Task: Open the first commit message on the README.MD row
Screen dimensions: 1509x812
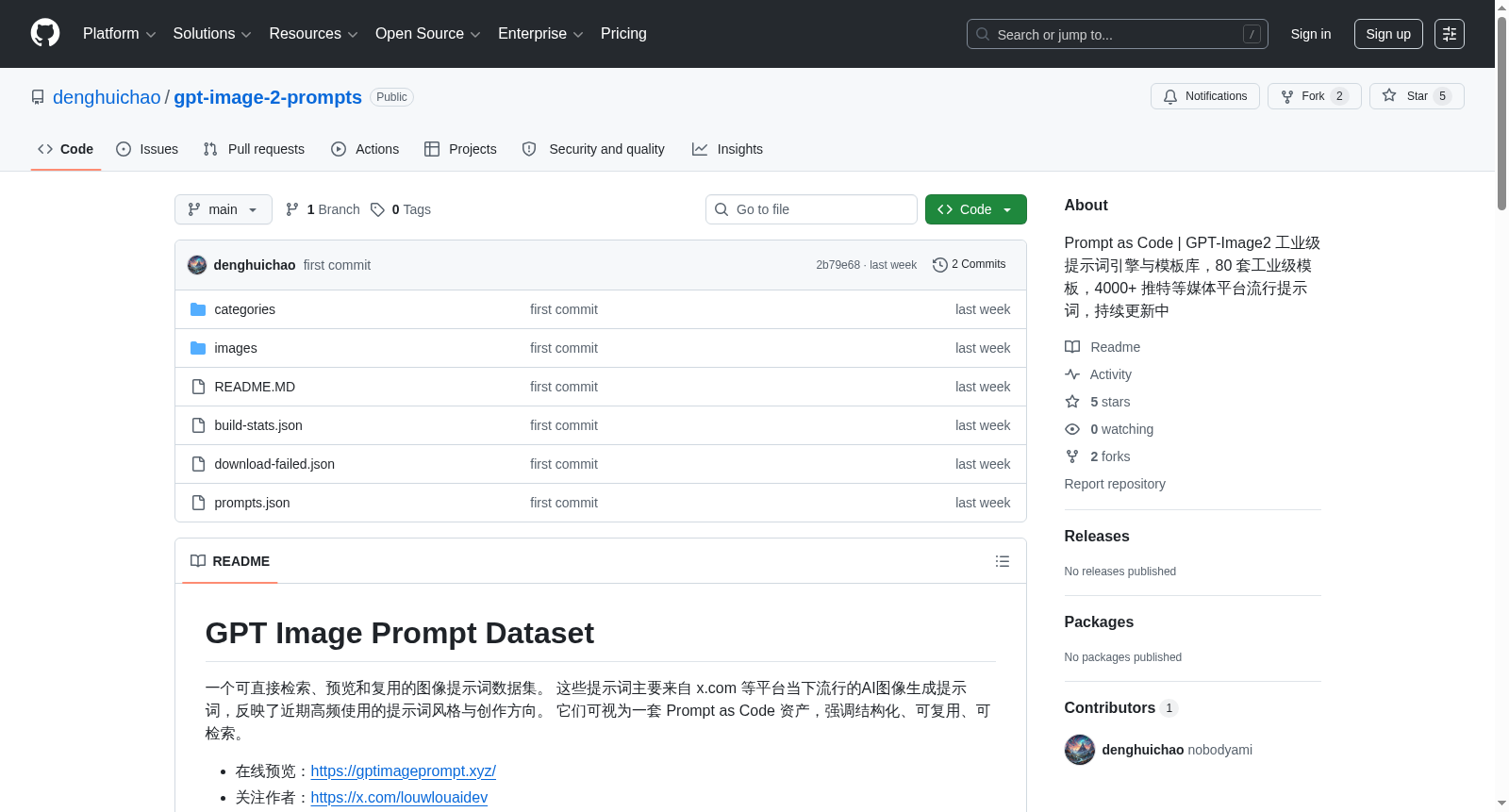Action: pos(564,387)
